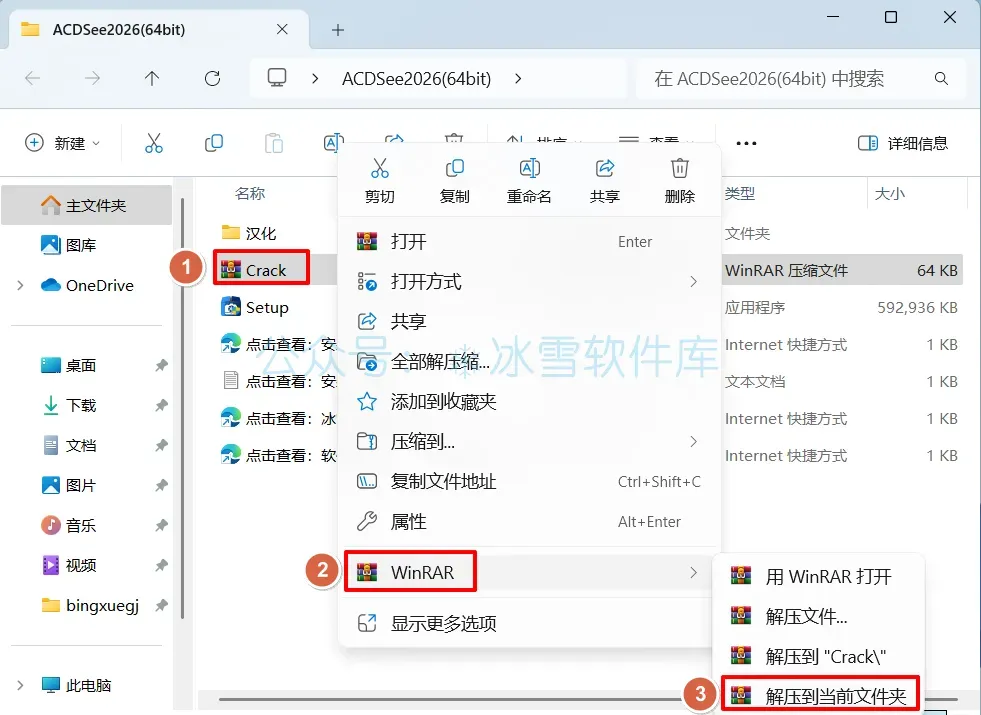Open the WinRAR submenu entry
The image size is (981, 715).
coord(529,572)
